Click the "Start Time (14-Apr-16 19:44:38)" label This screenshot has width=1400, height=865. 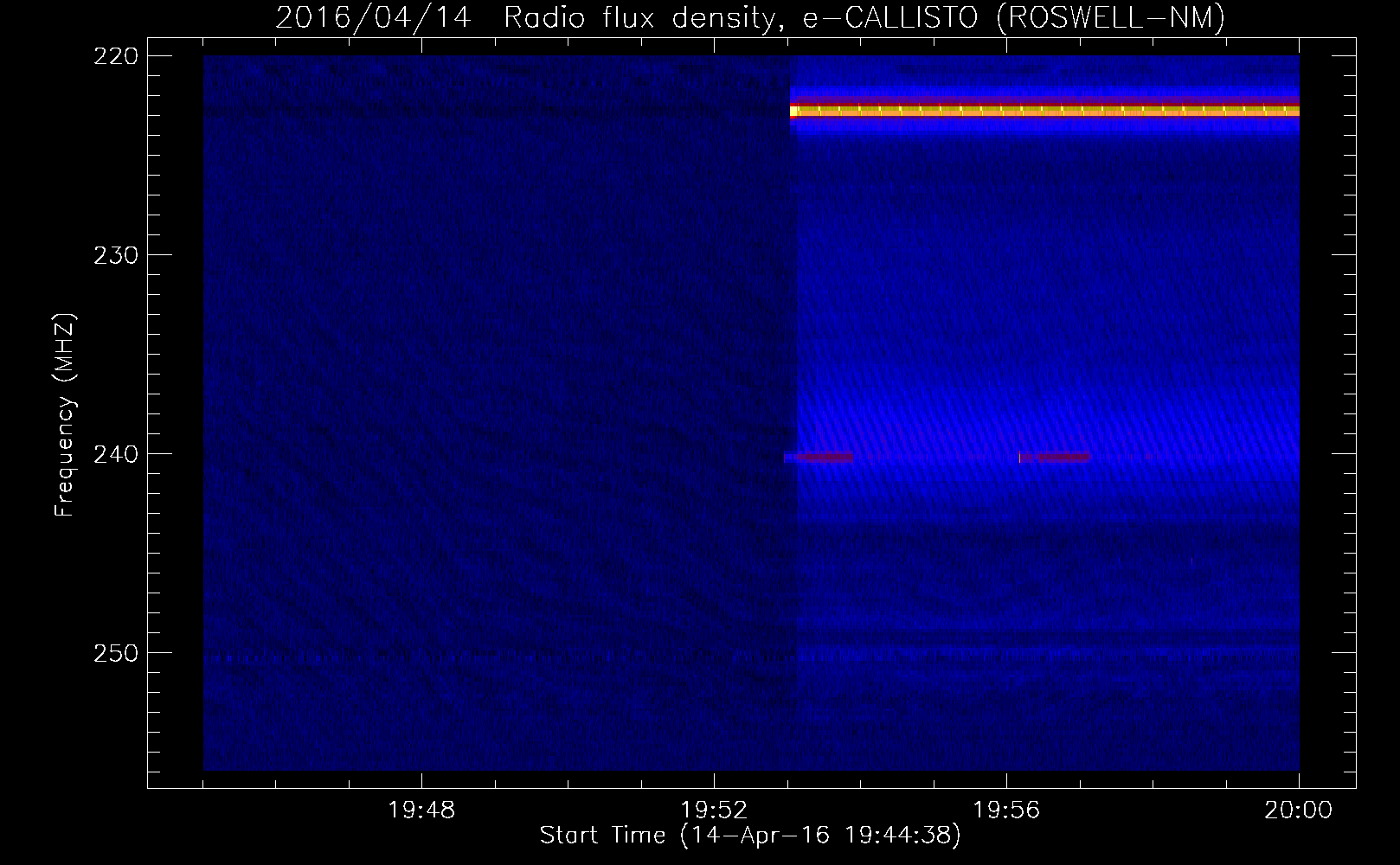(750, 836)
